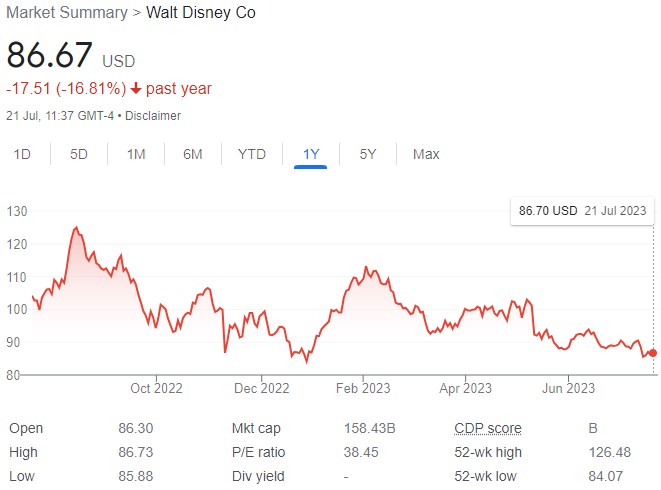Click the 52-wk high value 126.48

click(610, 452)
